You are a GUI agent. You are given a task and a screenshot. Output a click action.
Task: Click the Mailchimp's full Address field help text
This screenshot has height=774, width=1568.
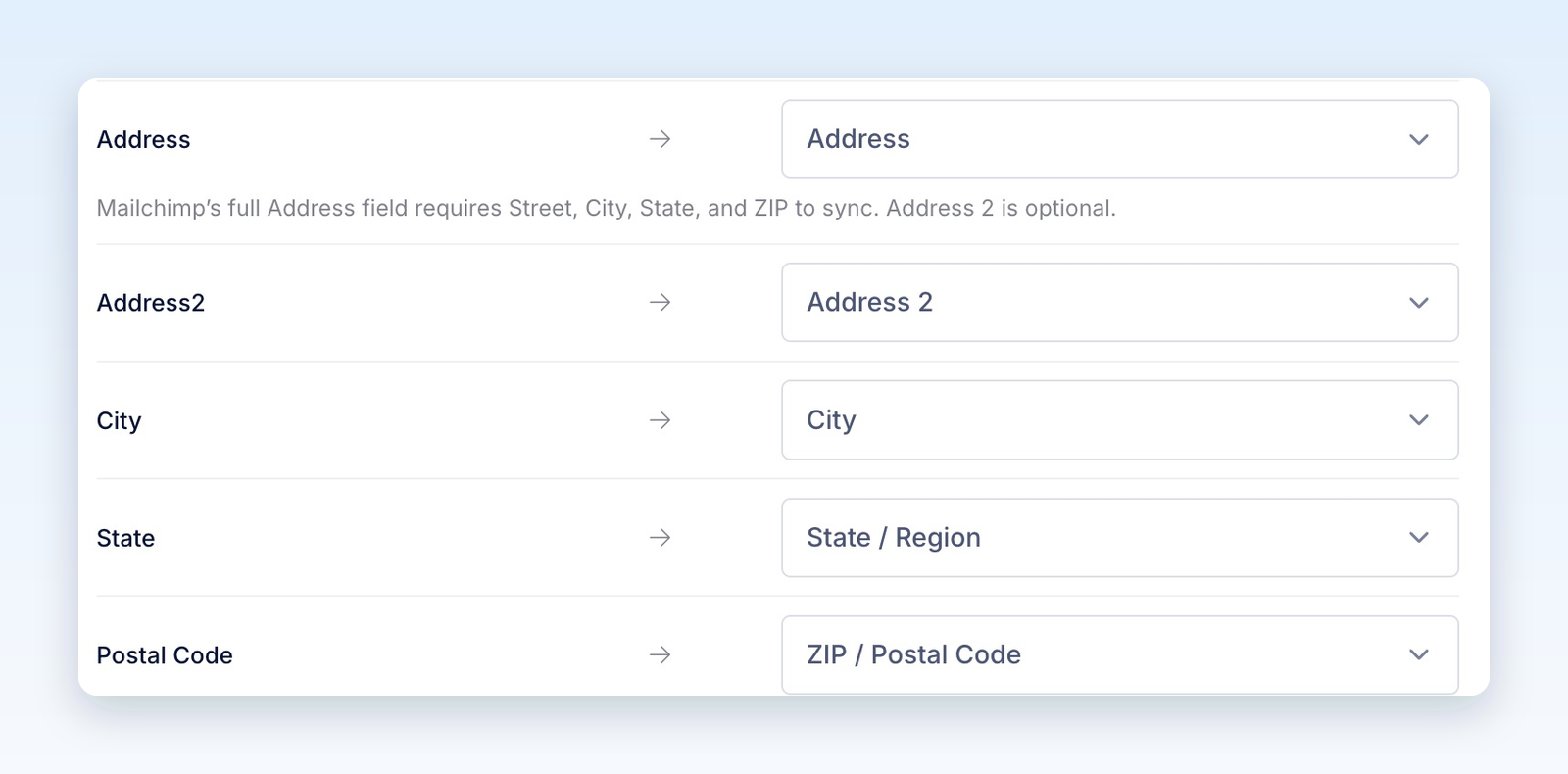[606, 208]
